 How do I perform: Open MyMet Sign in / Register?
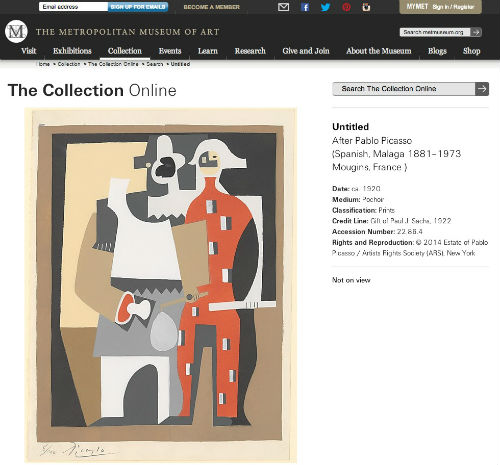pos(440,7)
